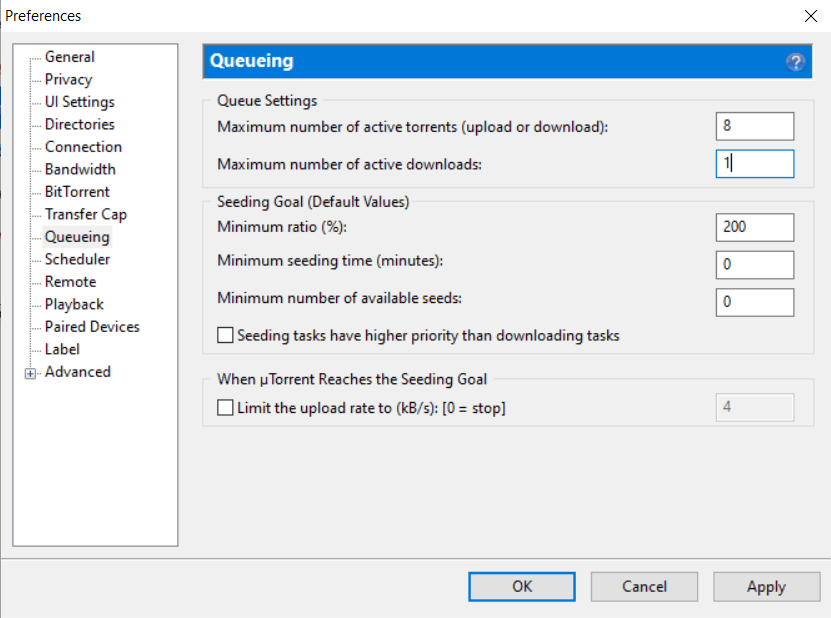Open the Scheduler page
This screenshot has height=618, width=831.
point(77,259)
